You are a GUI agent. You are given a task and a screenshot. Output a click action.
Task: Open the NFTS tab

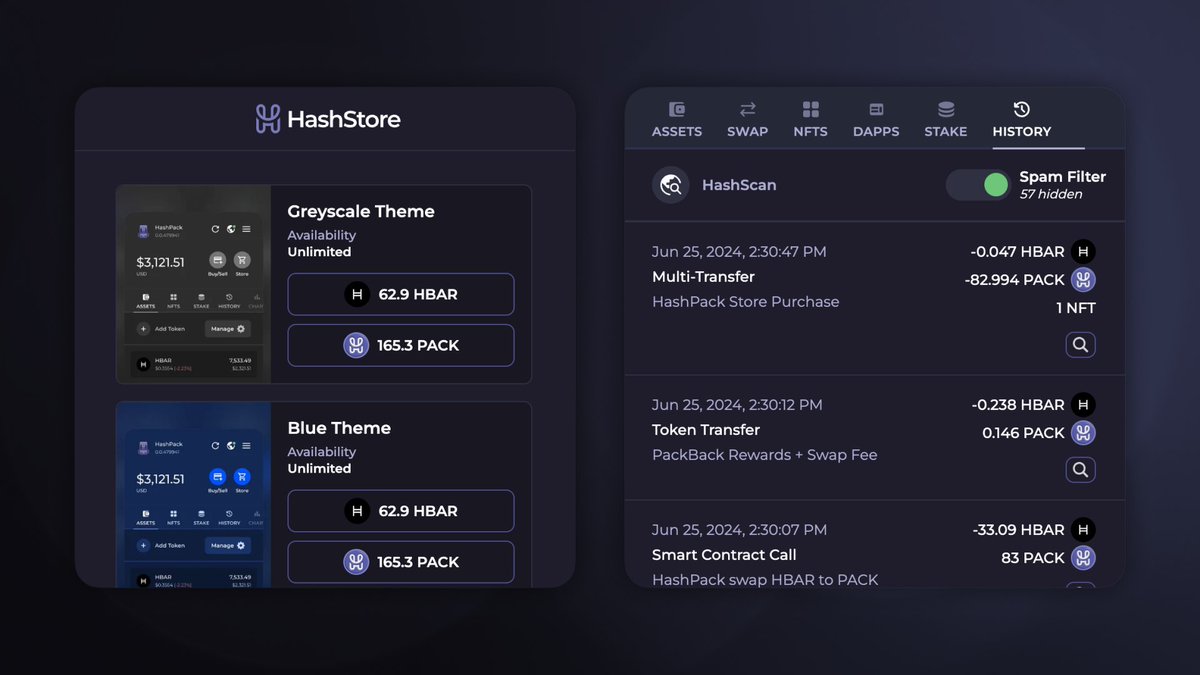[x=810, y=120]
